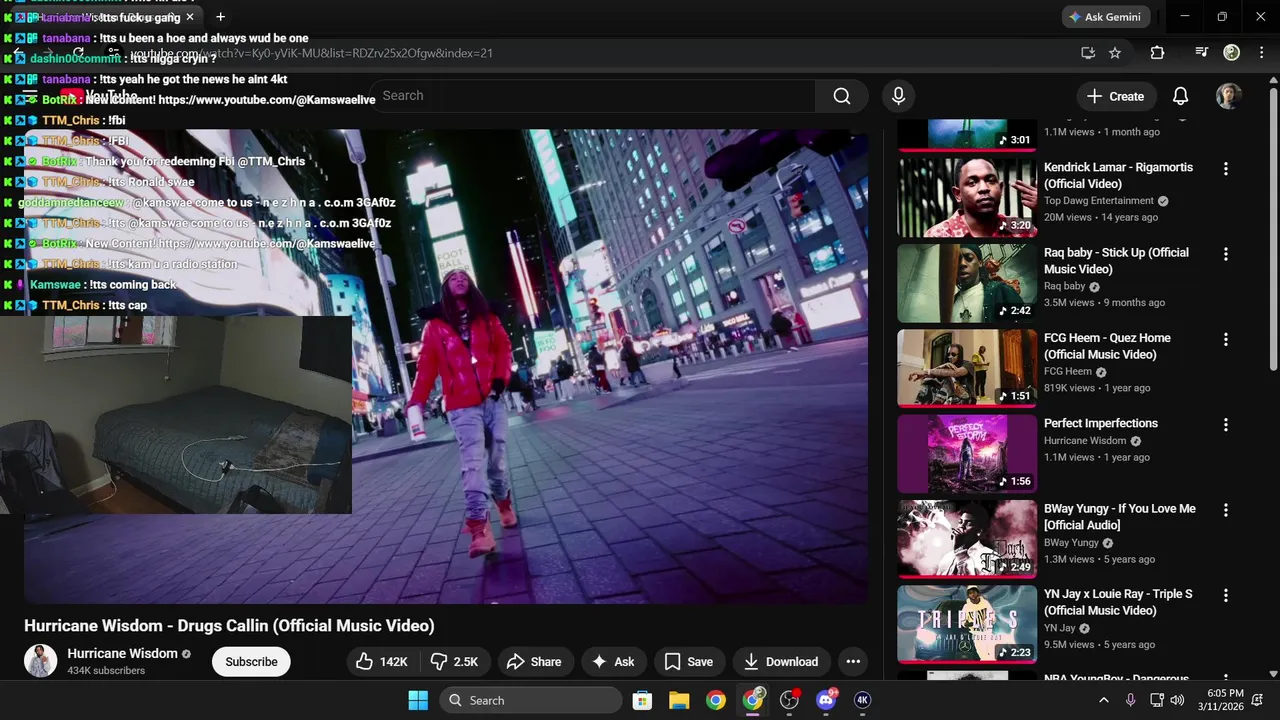Viewport: 1280px width, 720px height.
Task: Click the install/cast icon in the address bar
Action: (1088, 53)
